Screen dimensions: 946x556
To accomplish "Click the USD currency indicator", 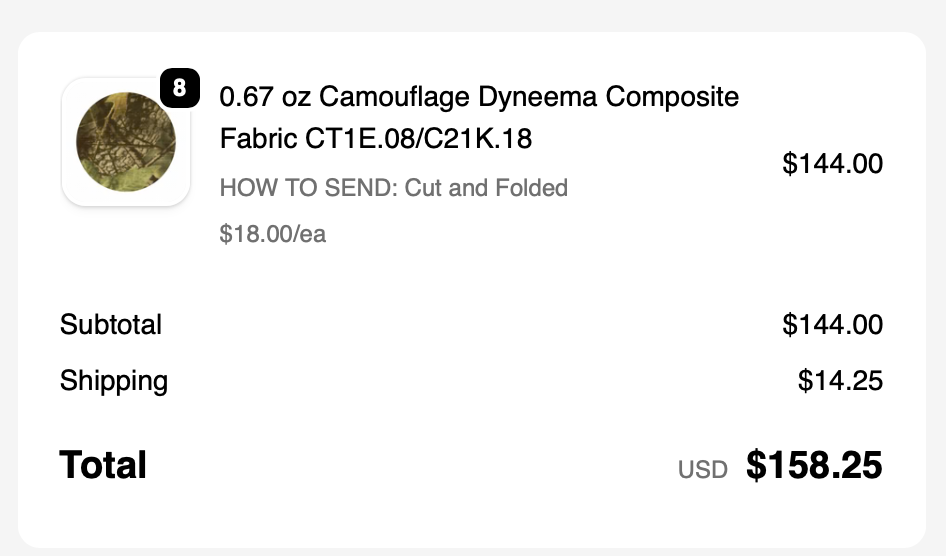I will (x=703, y=469).
